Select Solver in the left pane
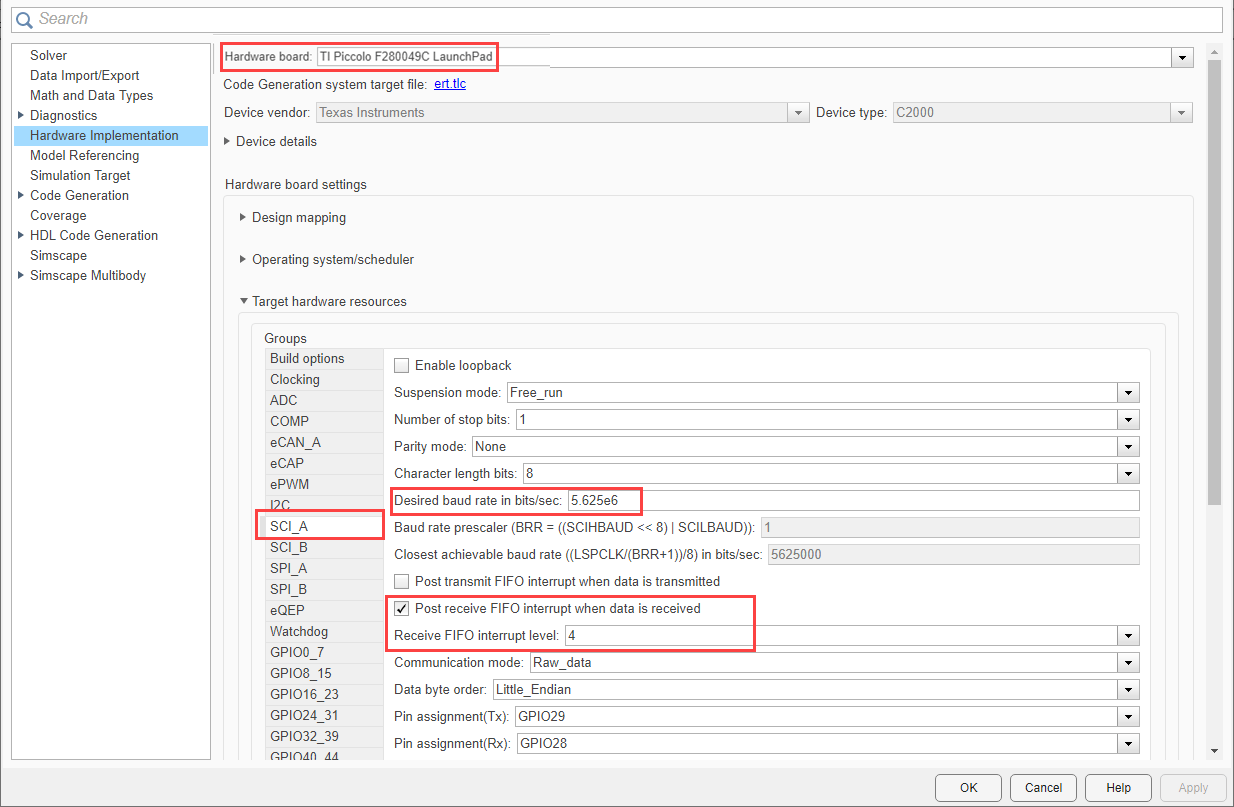The height and width of the screenshot is (807, 1234). point(49,55)
